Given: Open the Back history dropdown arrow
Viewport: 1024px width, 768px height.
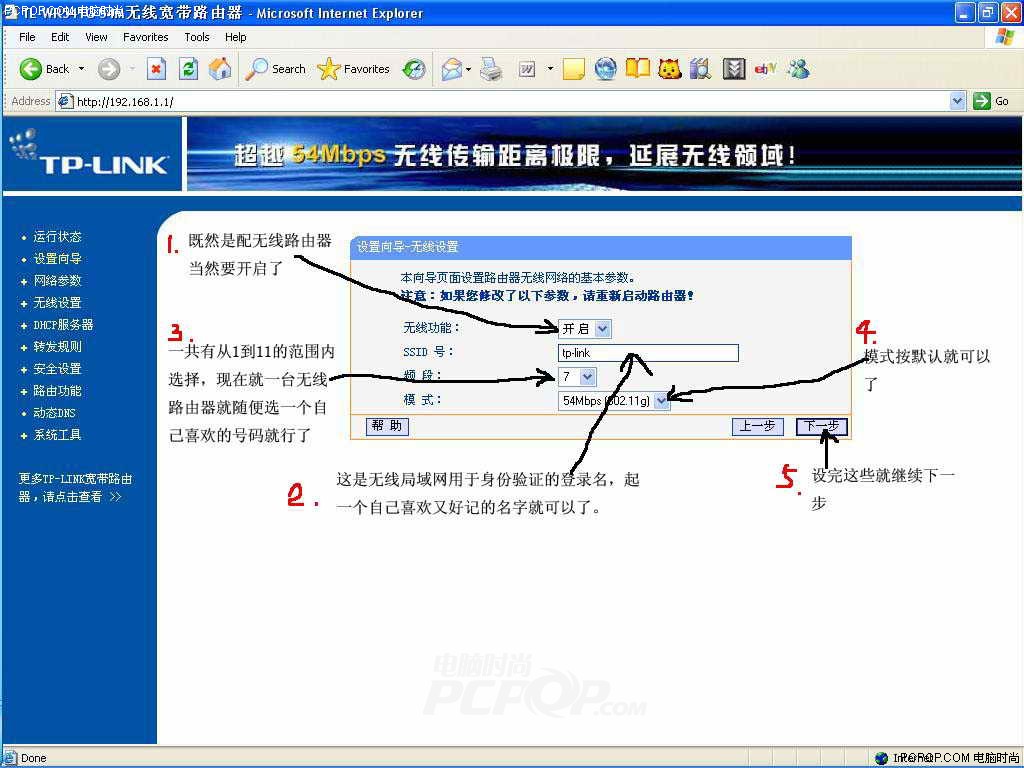Looking at the screenshot, I should (x=82, y=69).
